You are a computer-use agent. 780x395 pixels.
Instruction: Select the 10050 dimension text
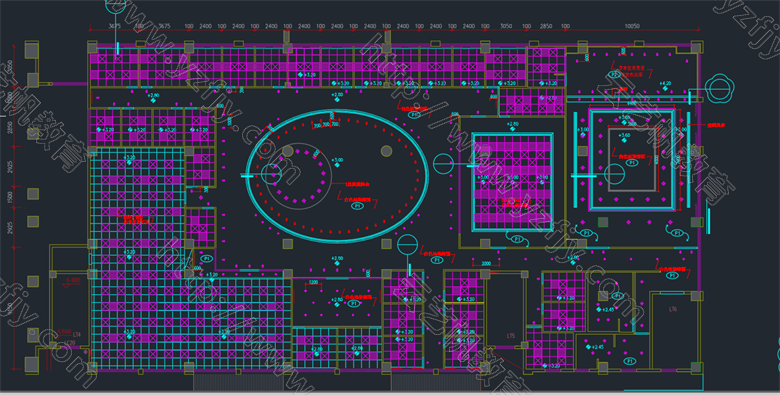632,26
